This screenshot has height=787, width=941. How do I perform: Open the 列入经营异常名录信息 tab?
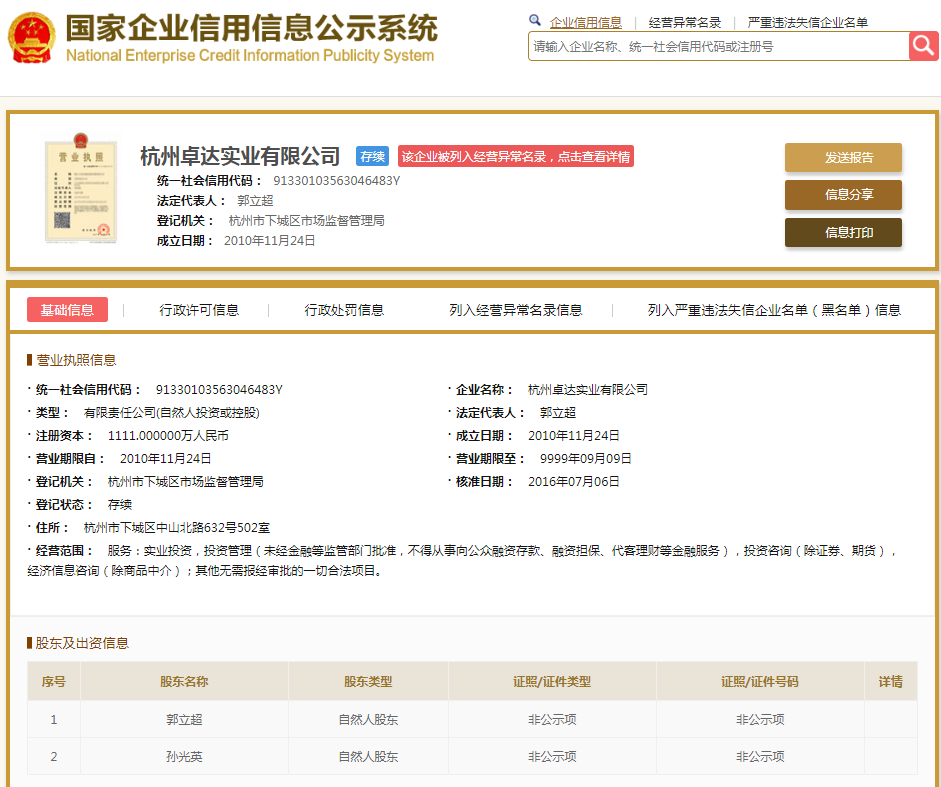[515, 310]
